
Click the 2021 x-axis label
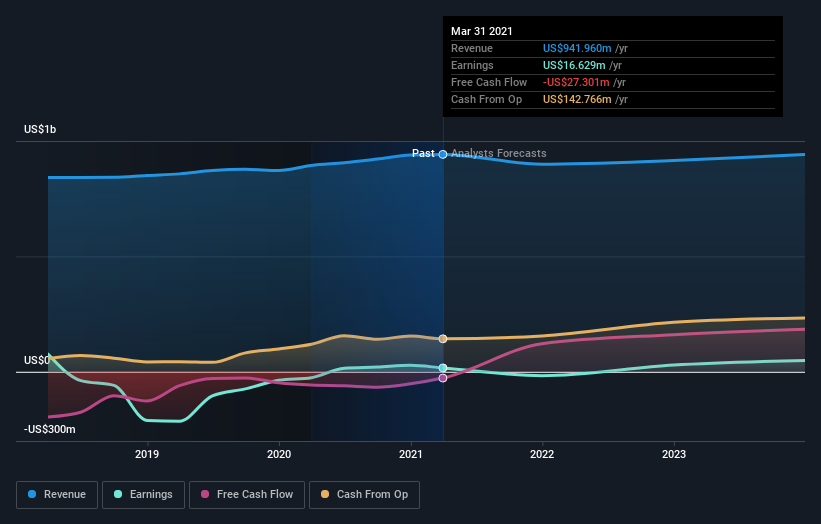(410, 454)
